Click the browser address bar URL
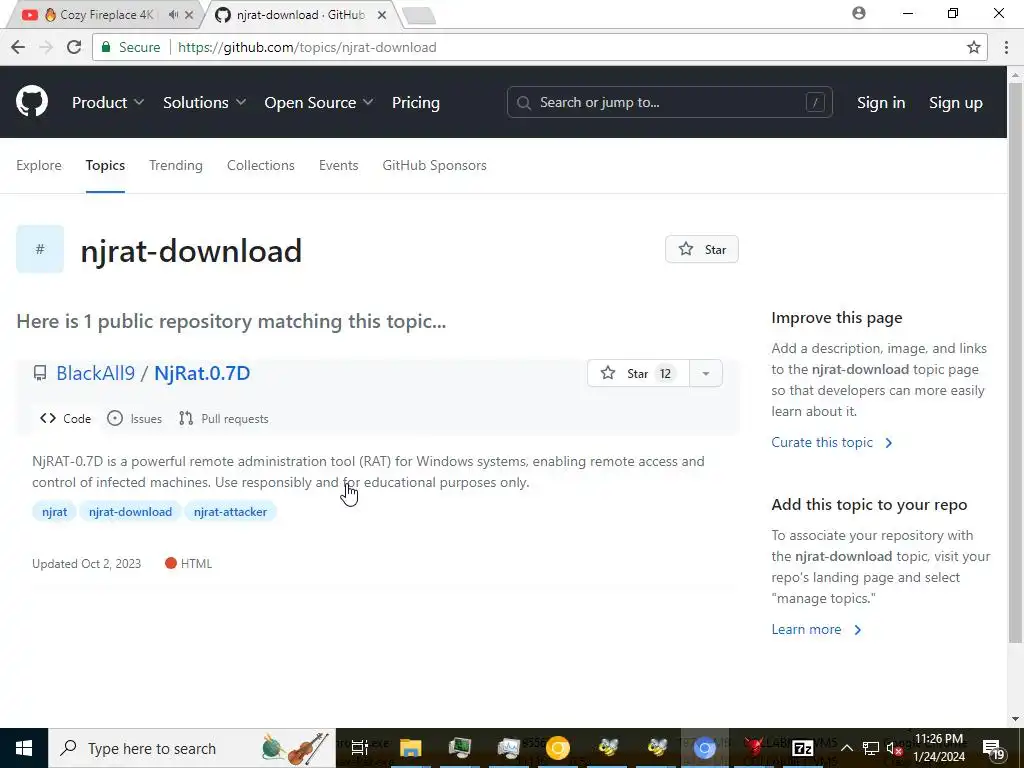 pyautogui.click(x=307, y=47)
